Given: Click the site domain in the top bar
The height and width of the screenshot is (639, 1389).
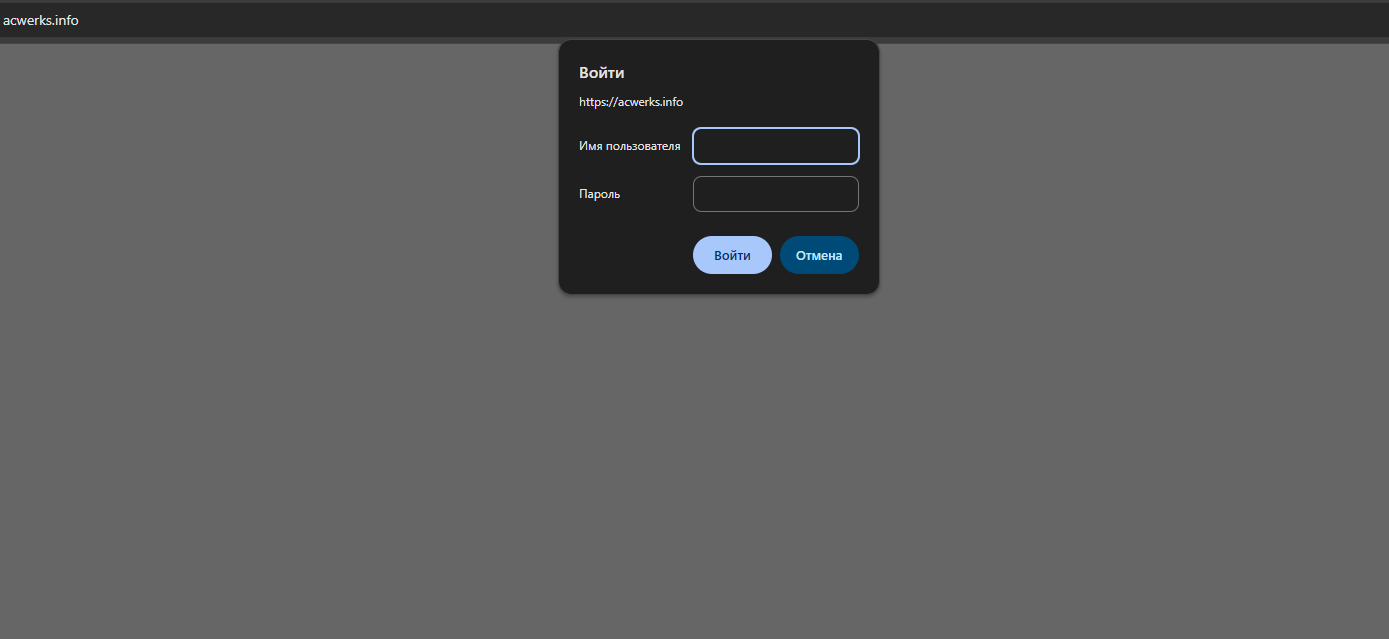Looking at the screenshot, I should pyautogui.click(x=41, y=20).
